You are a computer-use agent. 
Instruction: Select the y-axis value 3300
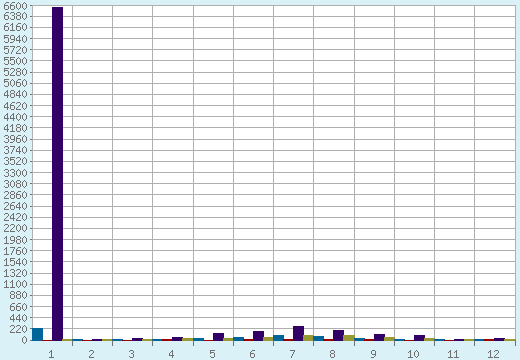[x=15, y=173]
